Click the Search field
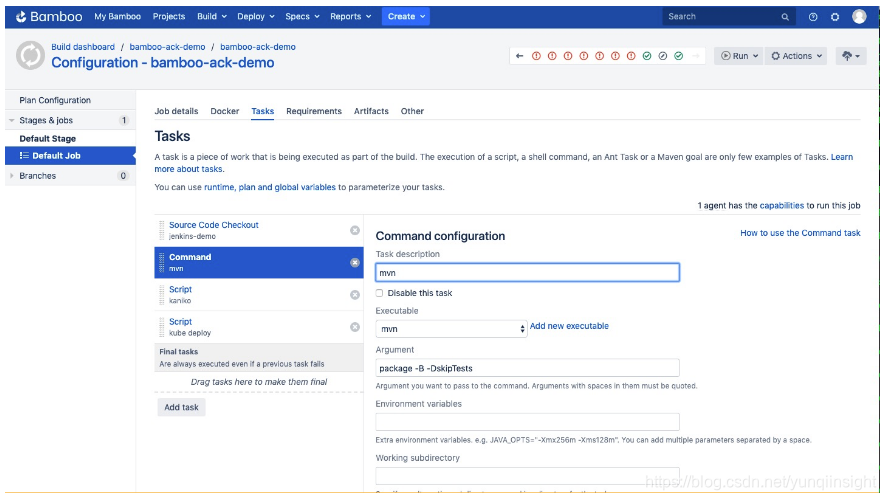The image size is (886, 500). 728,17
